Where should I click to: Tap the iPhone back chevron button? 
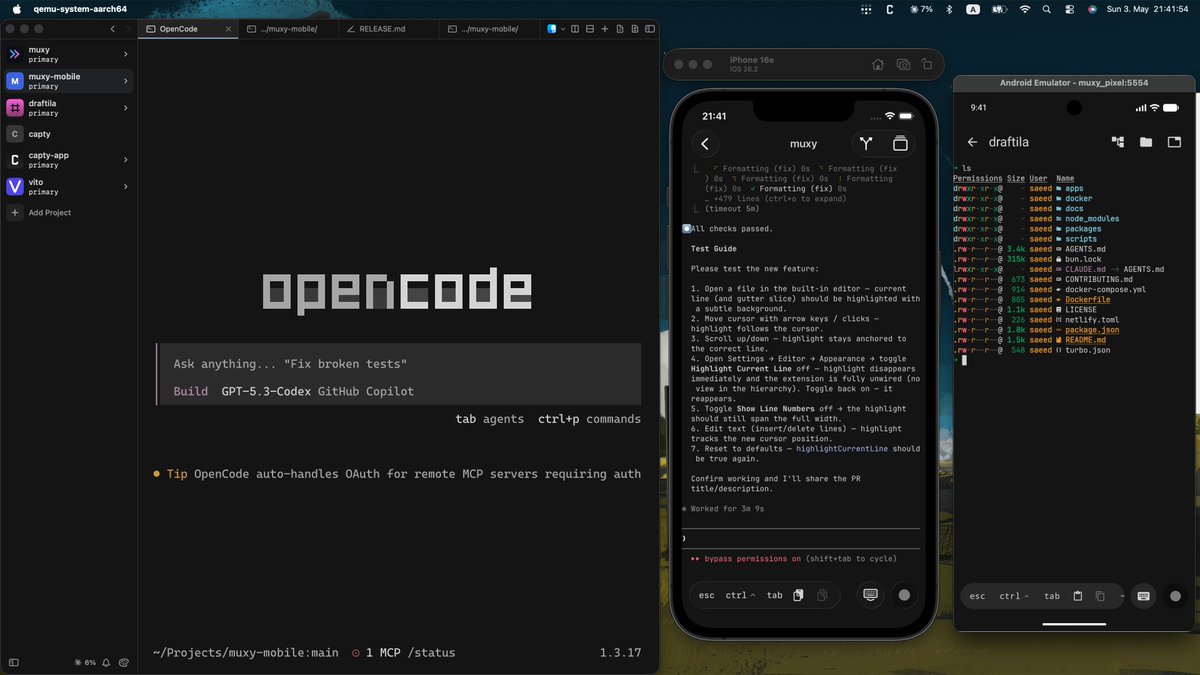pyautogui.click(x=705, y=144)
